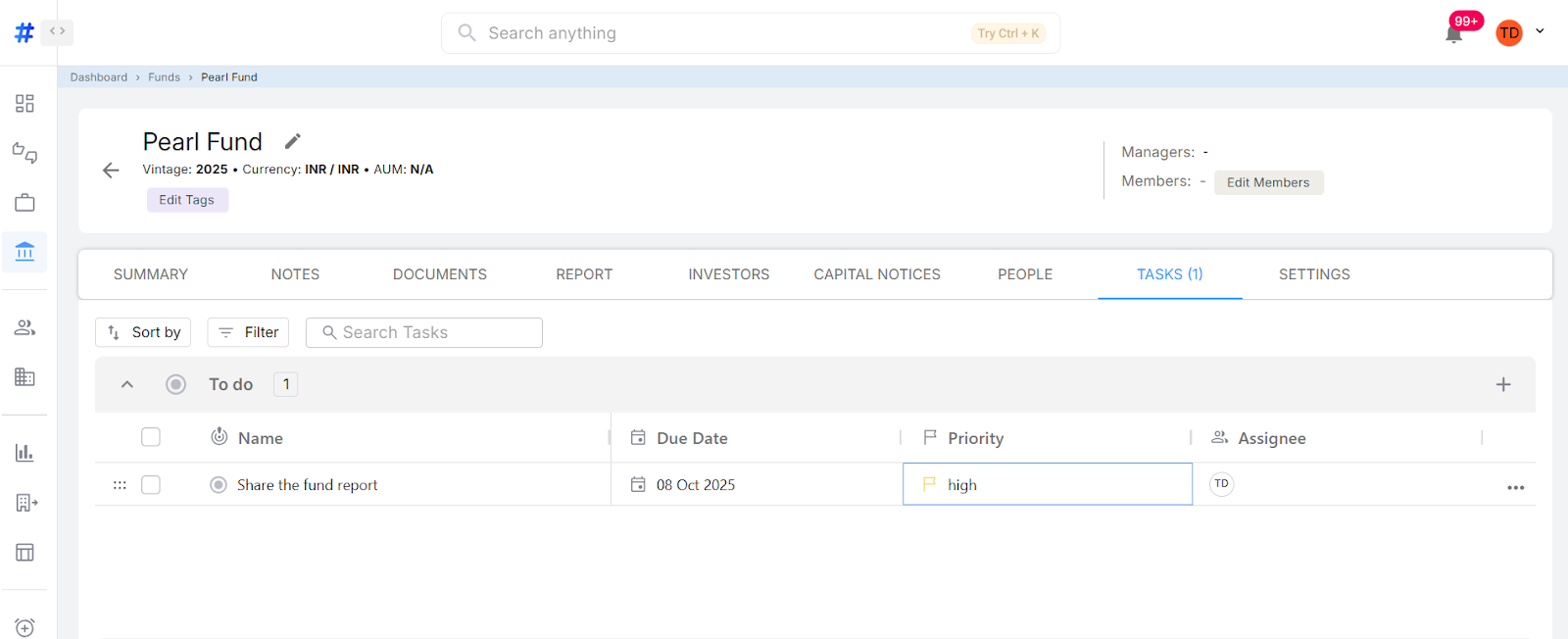Click the three-dot menu on the task row
The width and height of the screenshot is (1568, 639).
coord(1515,487)
